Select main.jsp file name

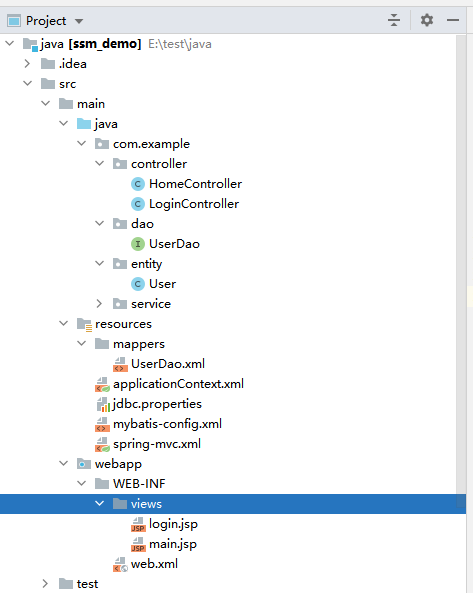click(173, 545)
